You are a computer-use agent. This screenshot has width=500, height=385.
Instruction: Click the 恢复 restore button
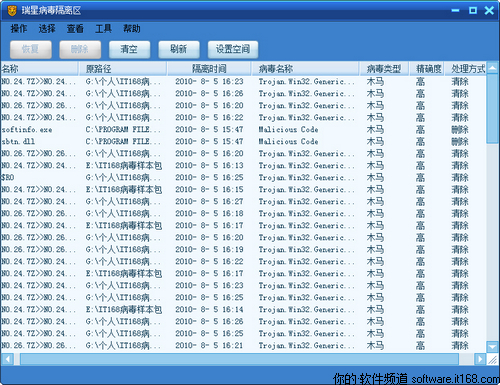coord(31,49)
